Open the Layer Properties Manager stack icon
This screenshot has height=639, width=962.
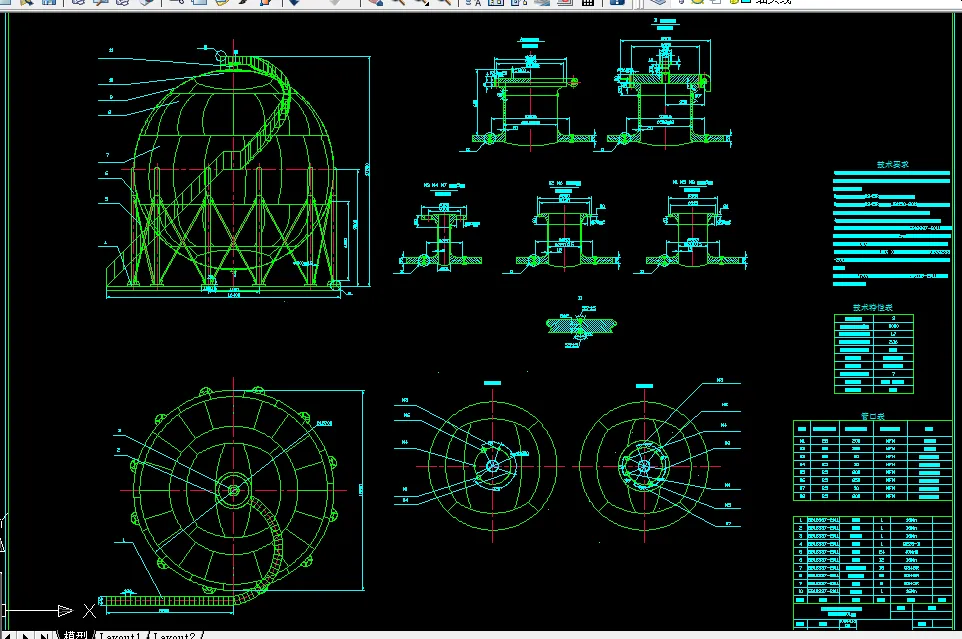[x=658, y=2]
